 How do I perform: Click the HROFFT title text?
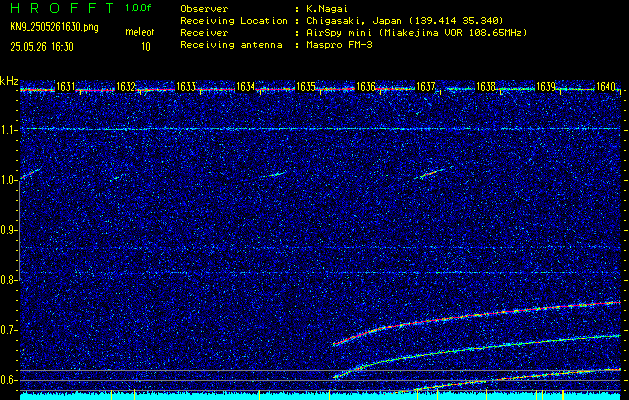click(x=63, y=8)
